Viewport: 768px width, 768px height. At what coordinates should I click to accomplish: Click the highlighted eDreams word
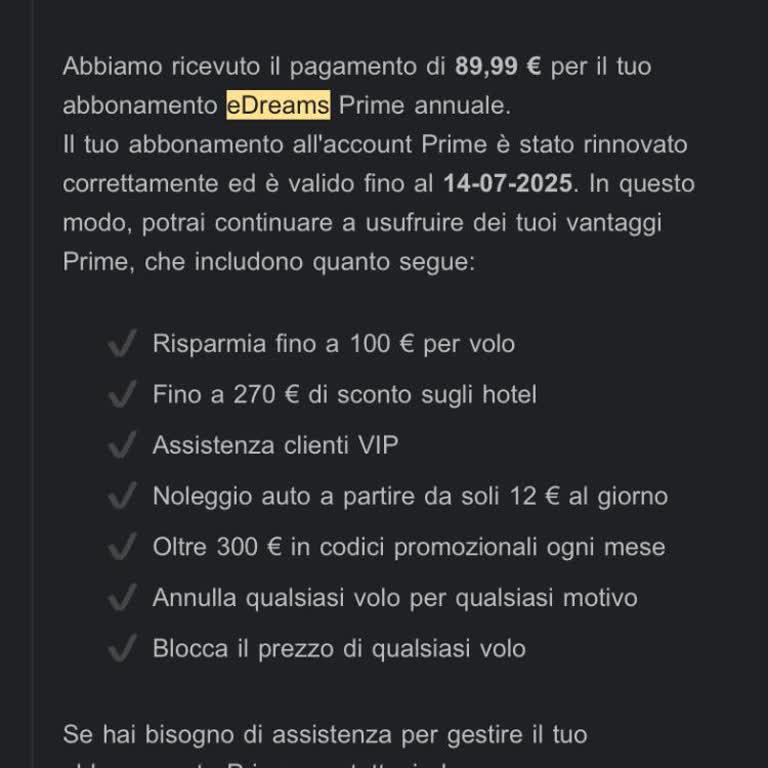277,105
